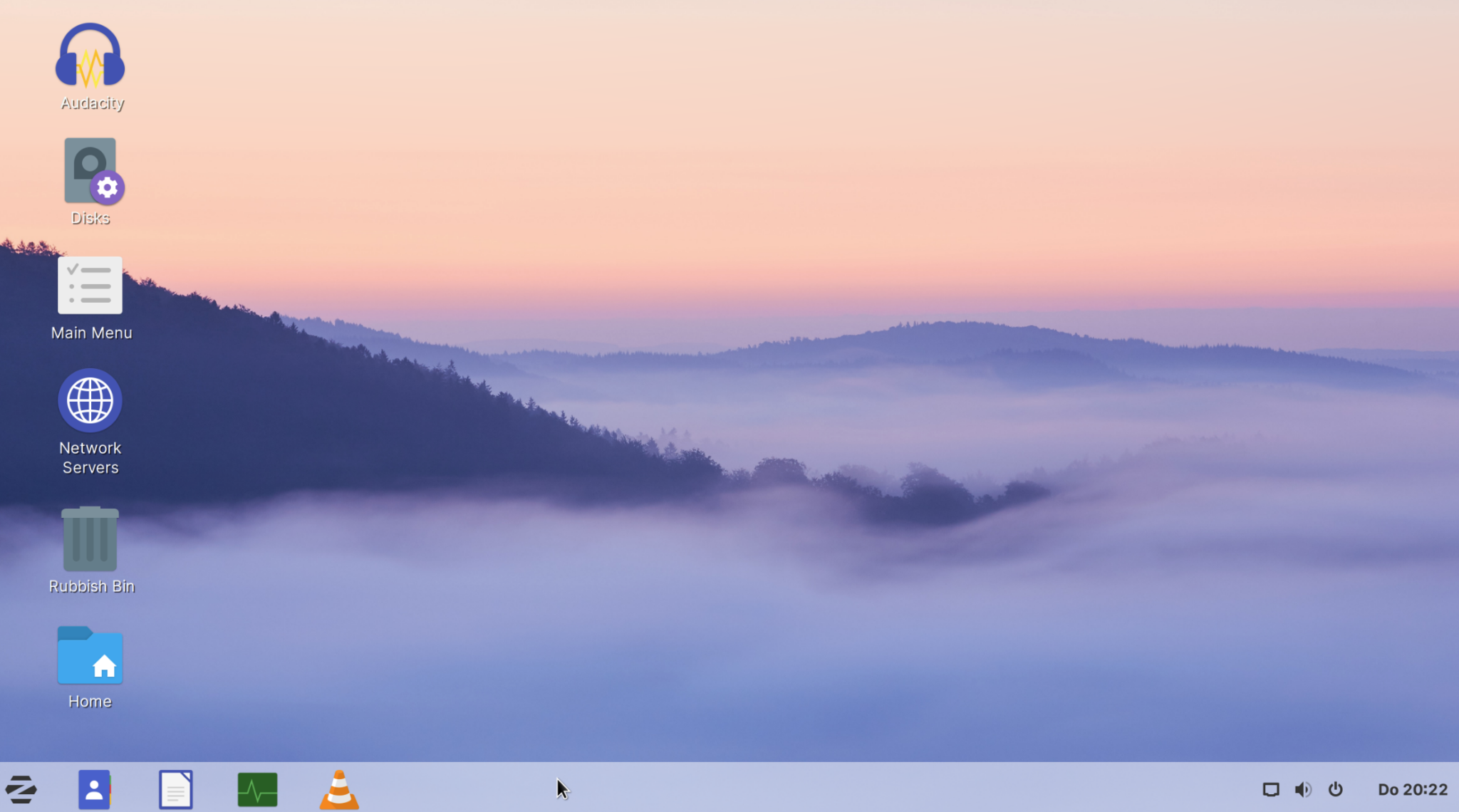Open the Contacts app from the taskbar
The image size is (1459, 812).
93,788
